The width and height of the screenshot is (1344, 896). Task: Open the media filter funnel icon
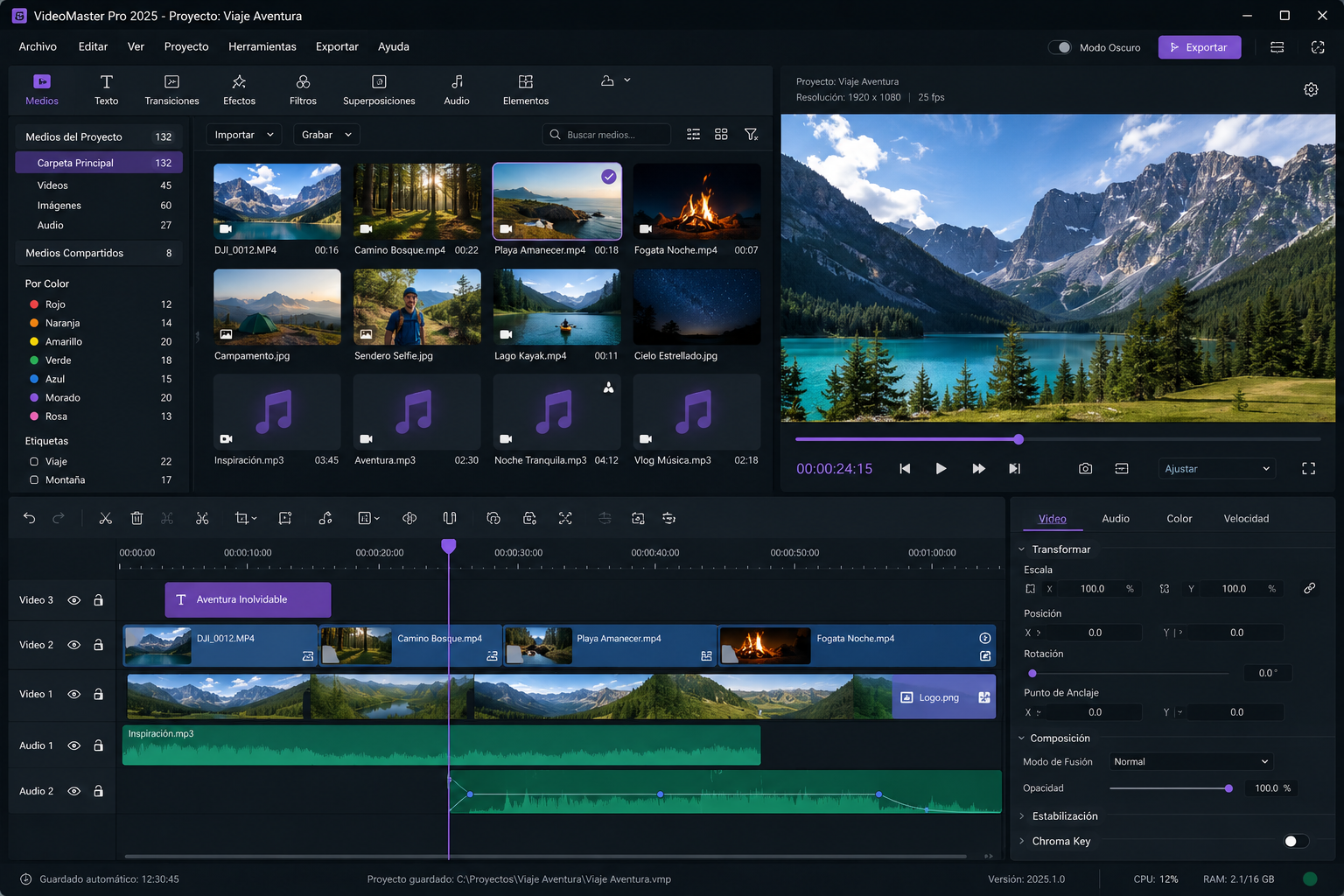point(751,135)
